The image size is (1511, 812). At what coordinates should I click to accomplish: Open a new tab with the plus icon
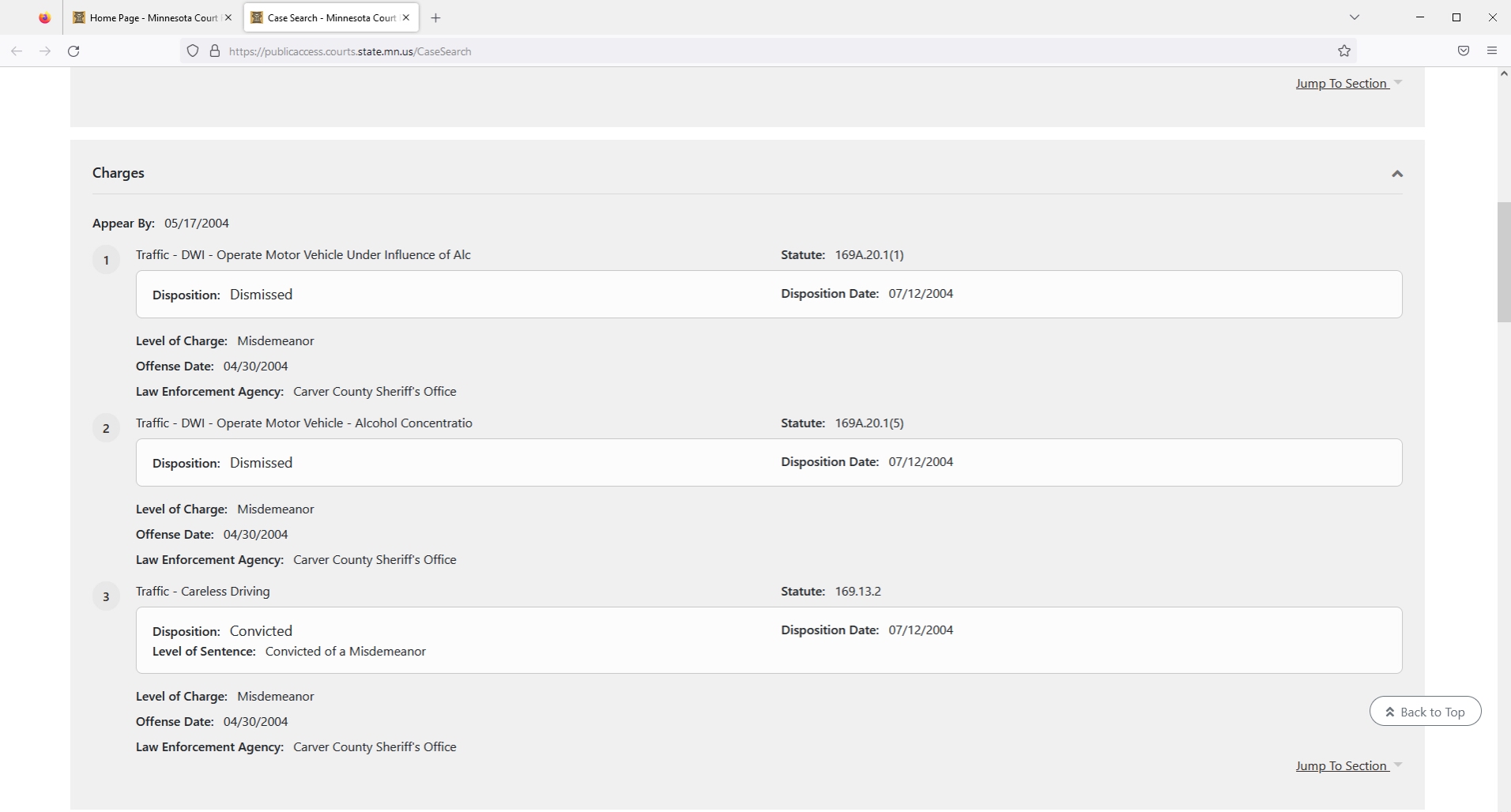[x=435, y=17]
